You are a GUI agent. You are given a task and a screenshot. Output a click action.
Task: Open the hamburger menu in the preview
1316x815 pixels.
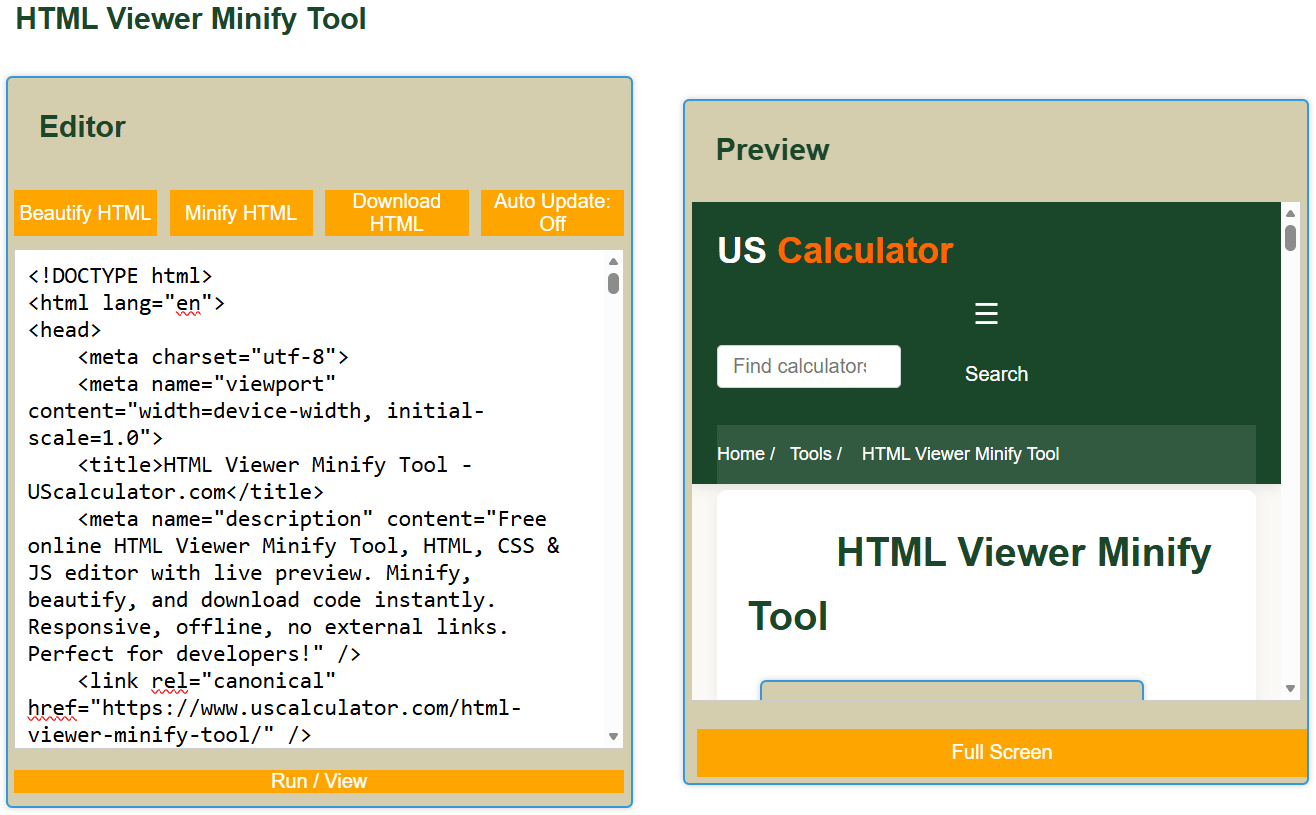[986, 314]
